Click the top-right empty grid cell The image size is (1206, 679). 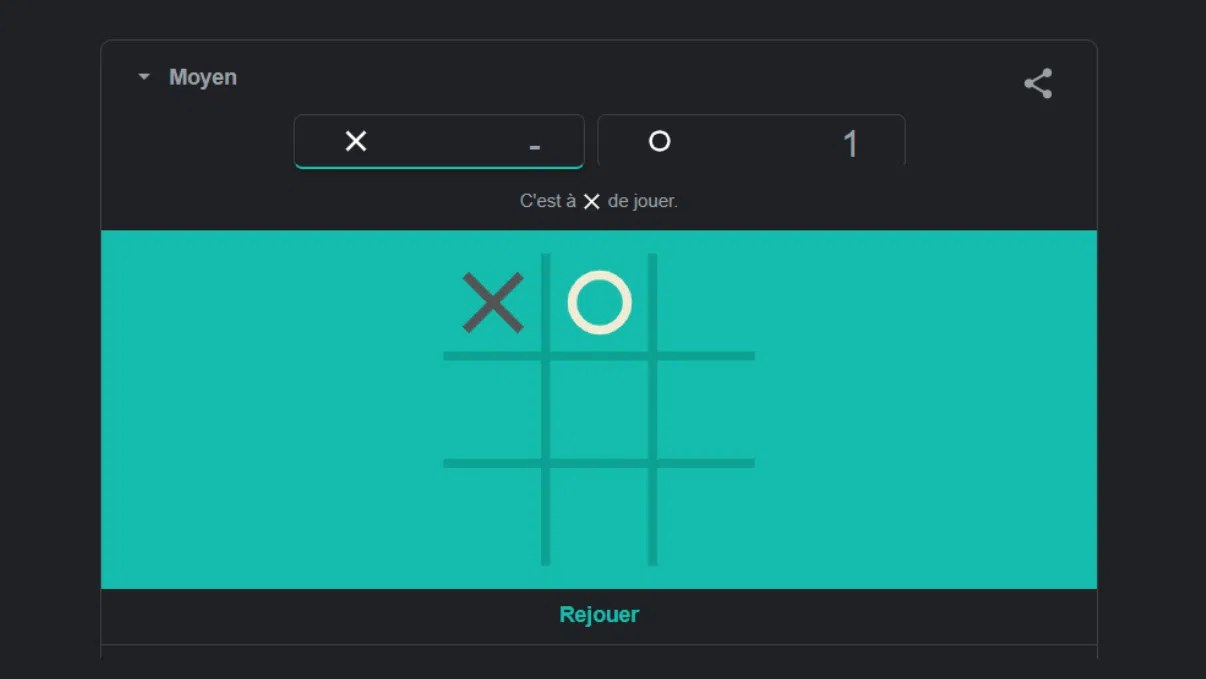pyautogui.click(x=706, y=303)
